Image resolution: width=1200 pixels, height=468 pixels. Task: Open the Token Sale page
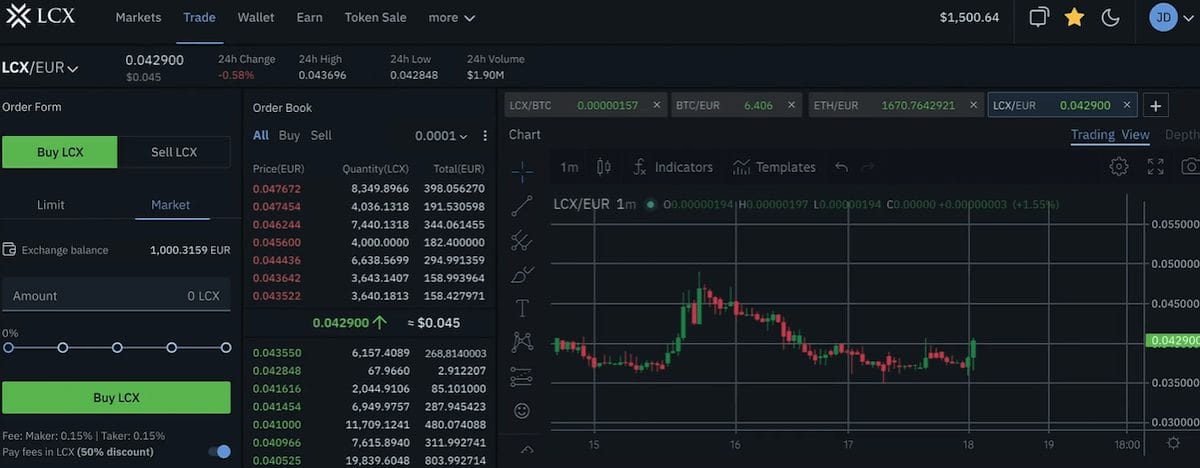point(375,17)
